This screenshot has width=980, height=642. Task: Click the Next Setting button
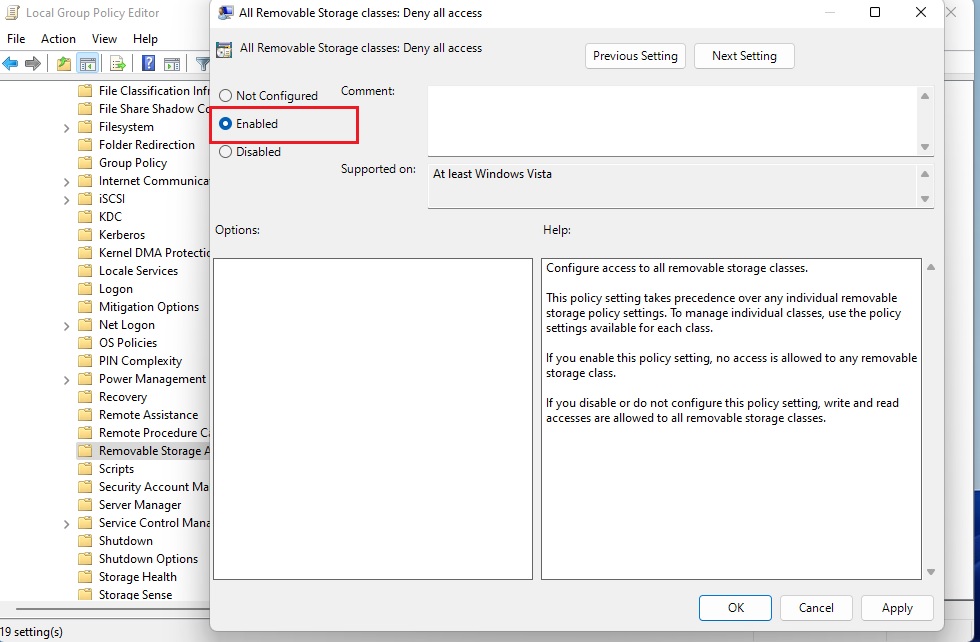(x=744, y=56)
